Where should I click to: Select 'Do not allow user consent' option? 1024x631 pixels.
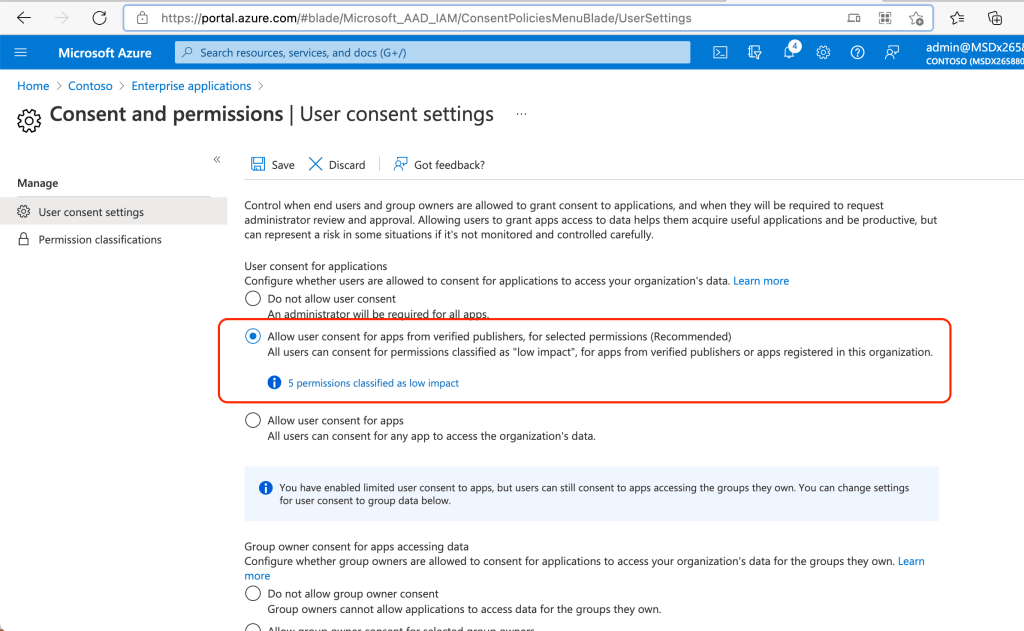pyautogui.click(x=253, y=299)
